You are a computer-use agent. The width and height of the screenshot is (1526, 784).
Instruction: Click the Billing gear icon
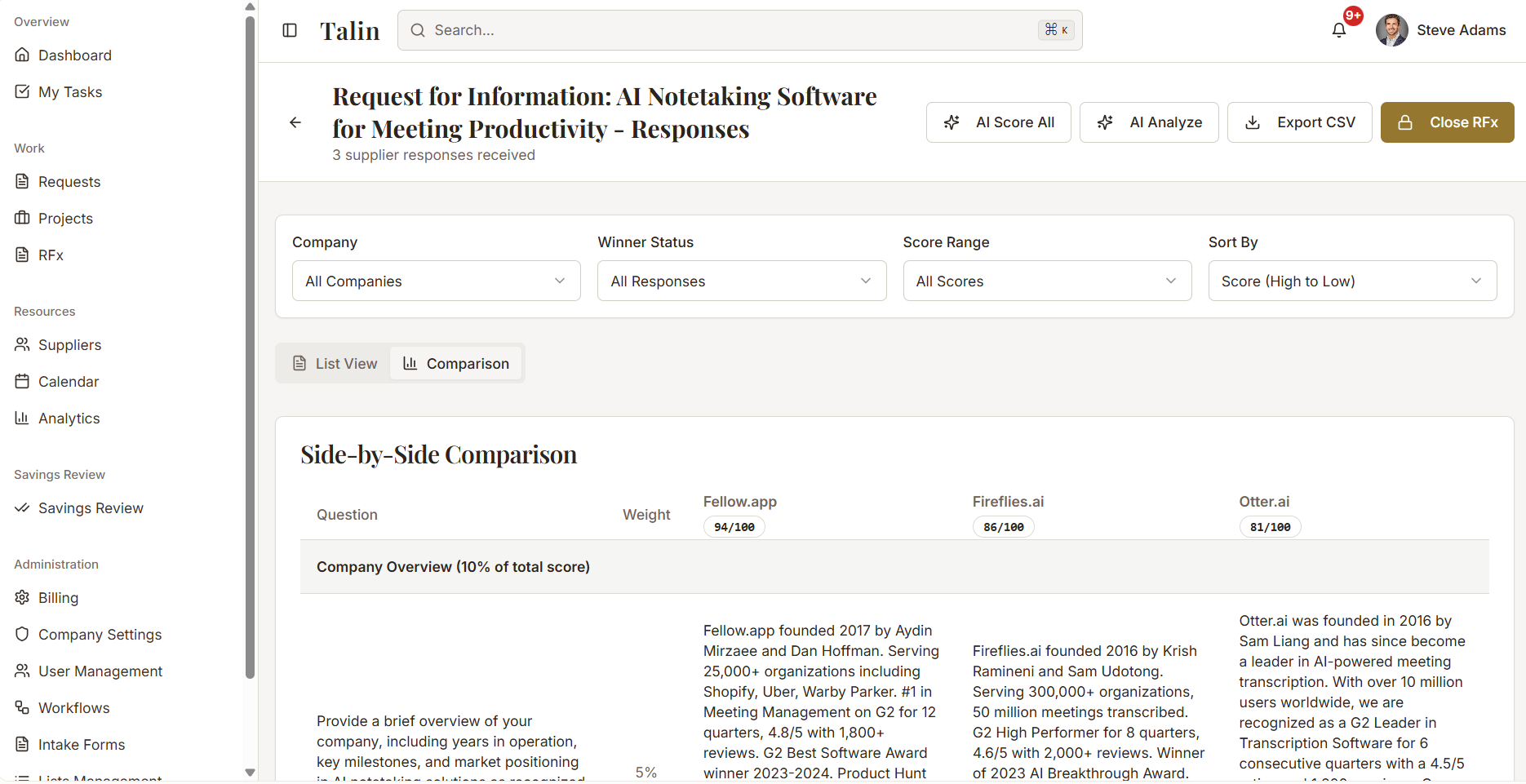[x=22, y=597]
